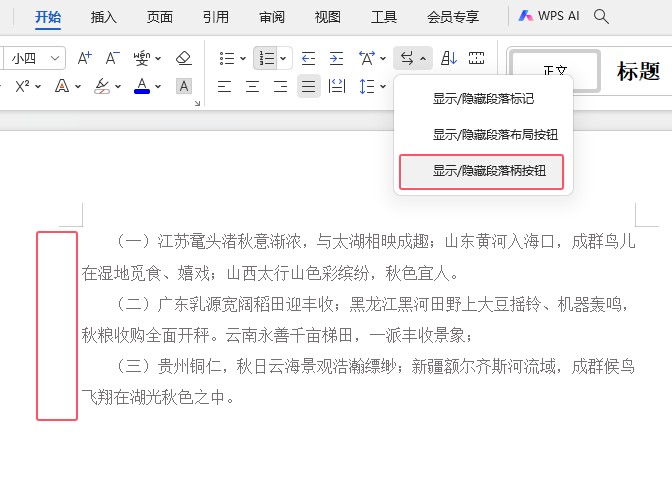Viewport: 672px width, 482px height.
Task: Expand the numbered list dropdown arrow
Action: point(284,58)
